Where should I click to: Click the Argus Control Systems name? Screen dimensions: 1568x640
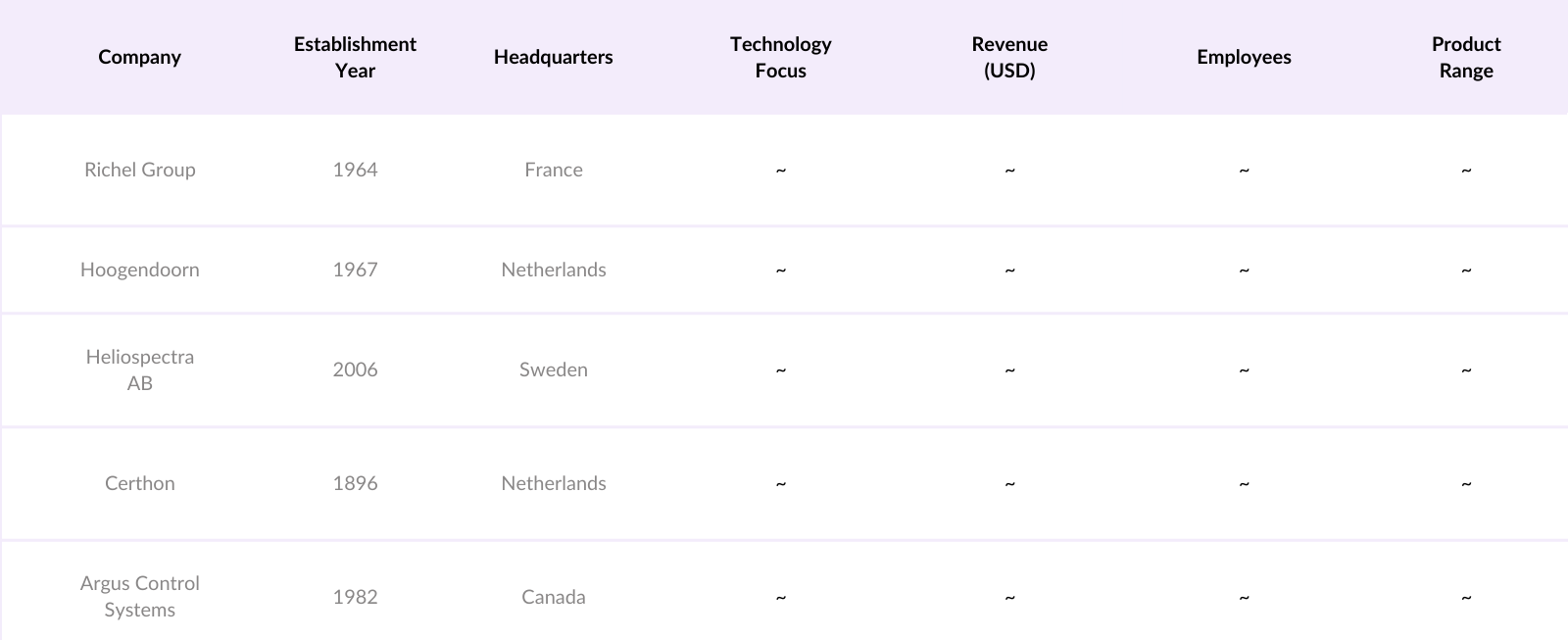(139, 596)
